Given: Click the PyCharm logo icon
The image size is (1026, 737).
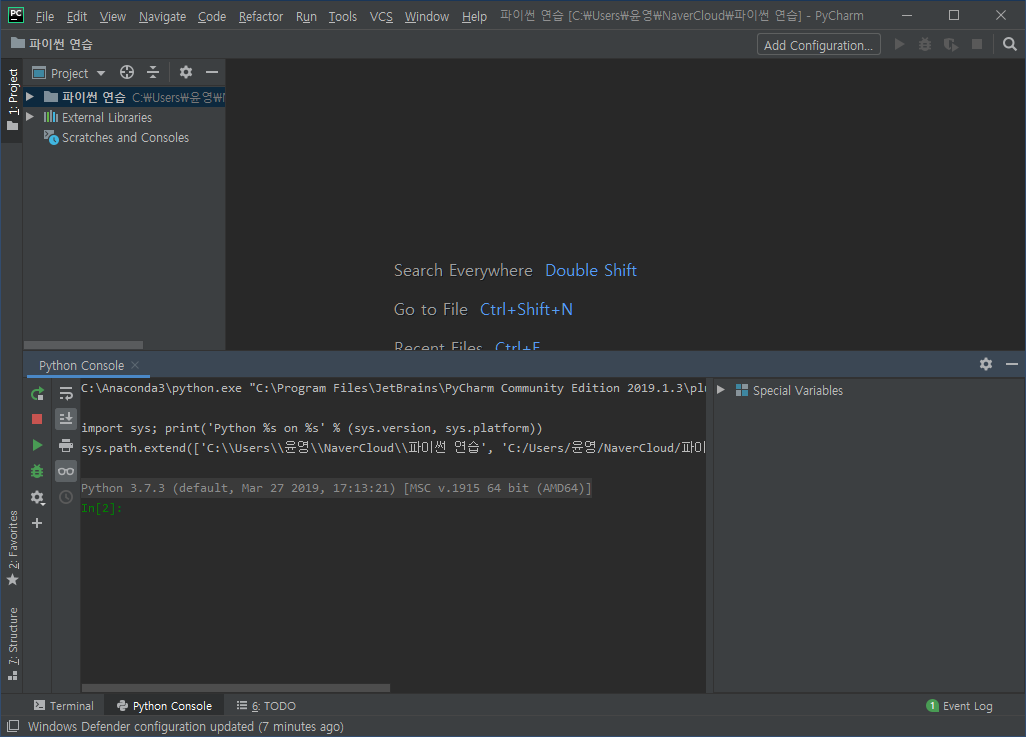Looking at the screenshot, I should (16, 15).
